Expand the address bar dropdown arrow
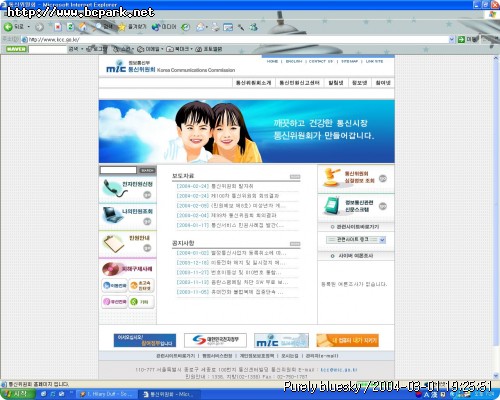 (x=452, y=39)
